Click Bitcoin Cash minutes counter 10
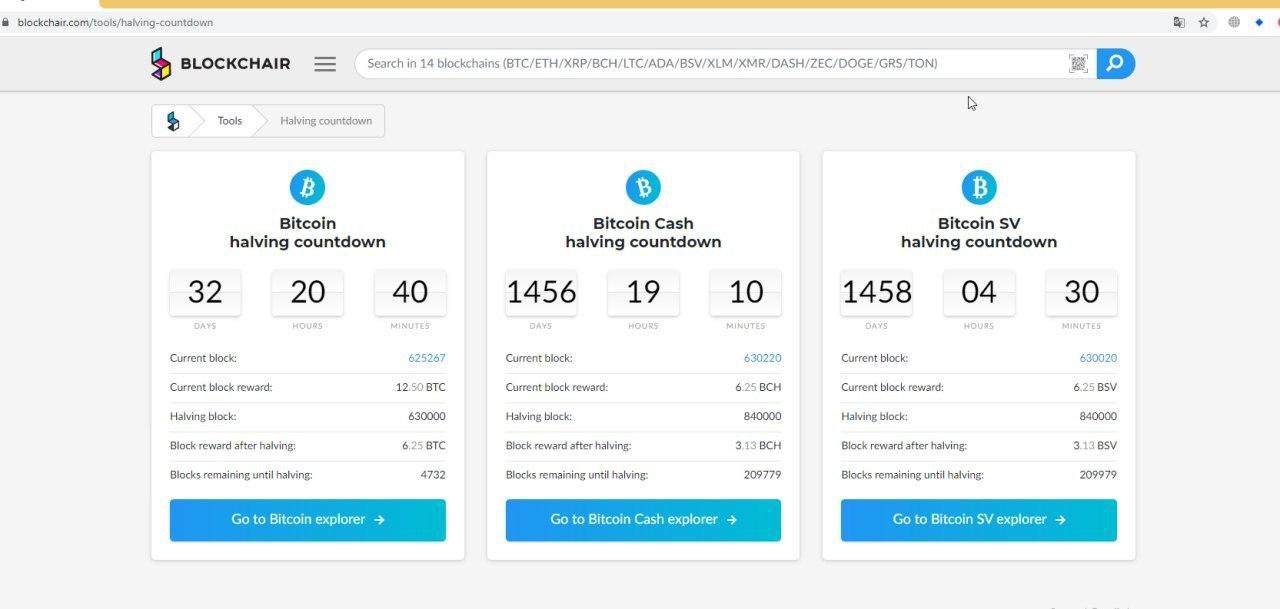 click(x=746, y=292)
